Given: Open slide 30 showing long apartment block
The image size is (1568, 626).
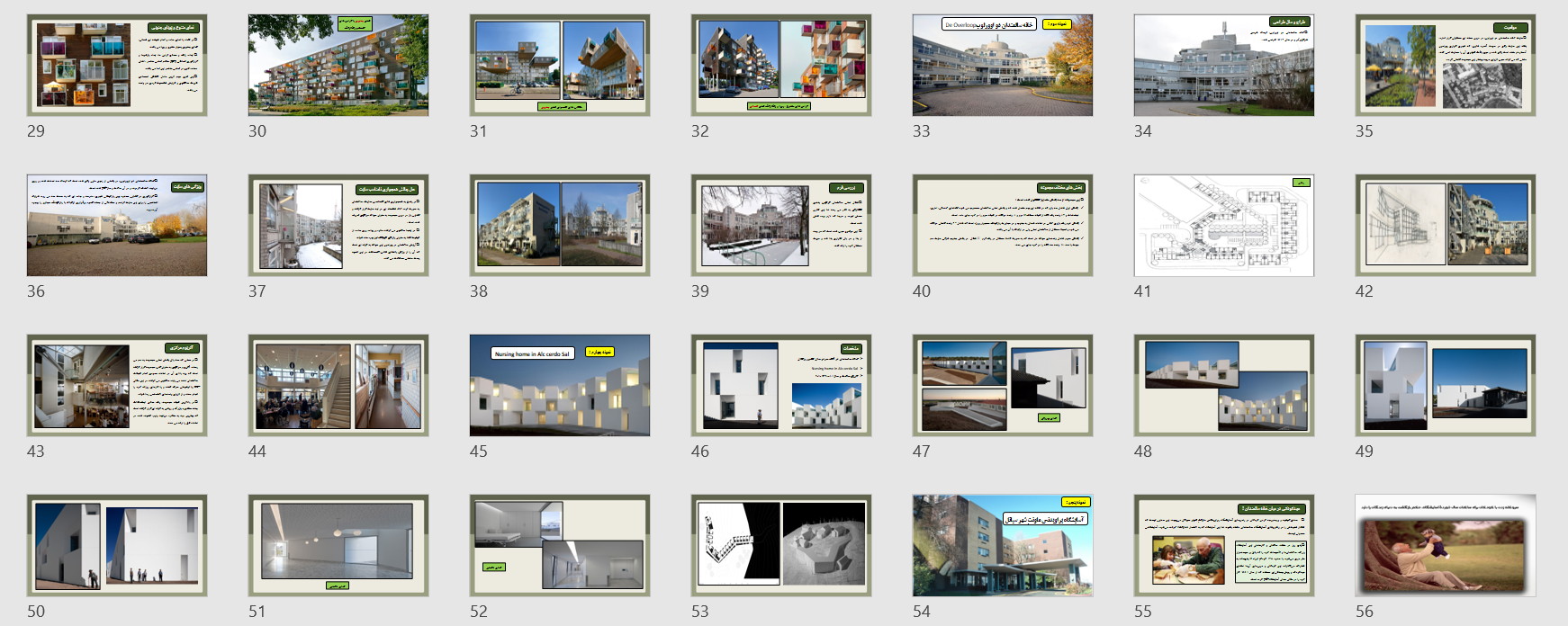Looking at the screenshot, I should point(338,65).
